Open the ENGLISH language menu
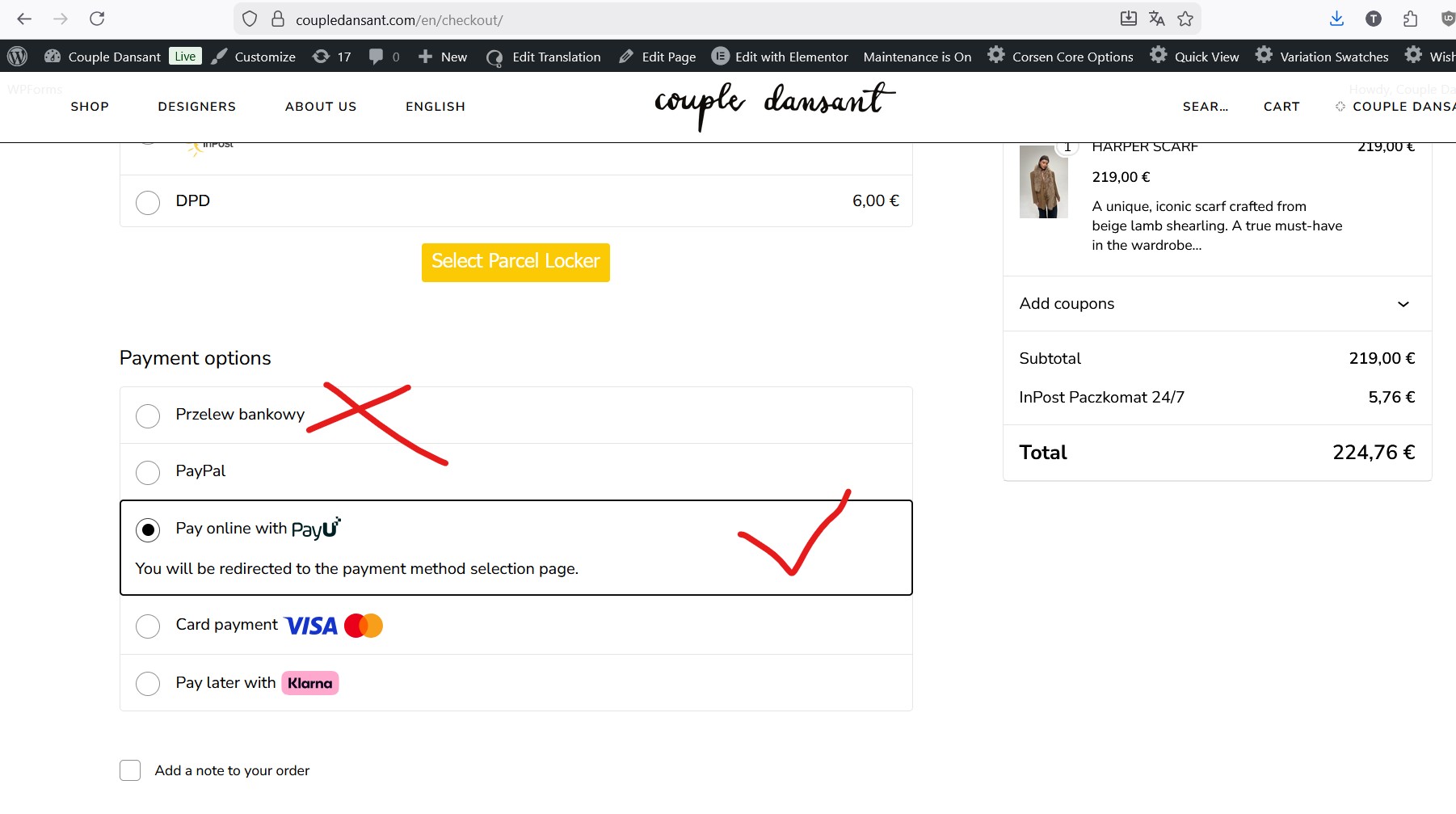Image resolution: width=1456 pixels, height=814 pixels. [436, 107]
